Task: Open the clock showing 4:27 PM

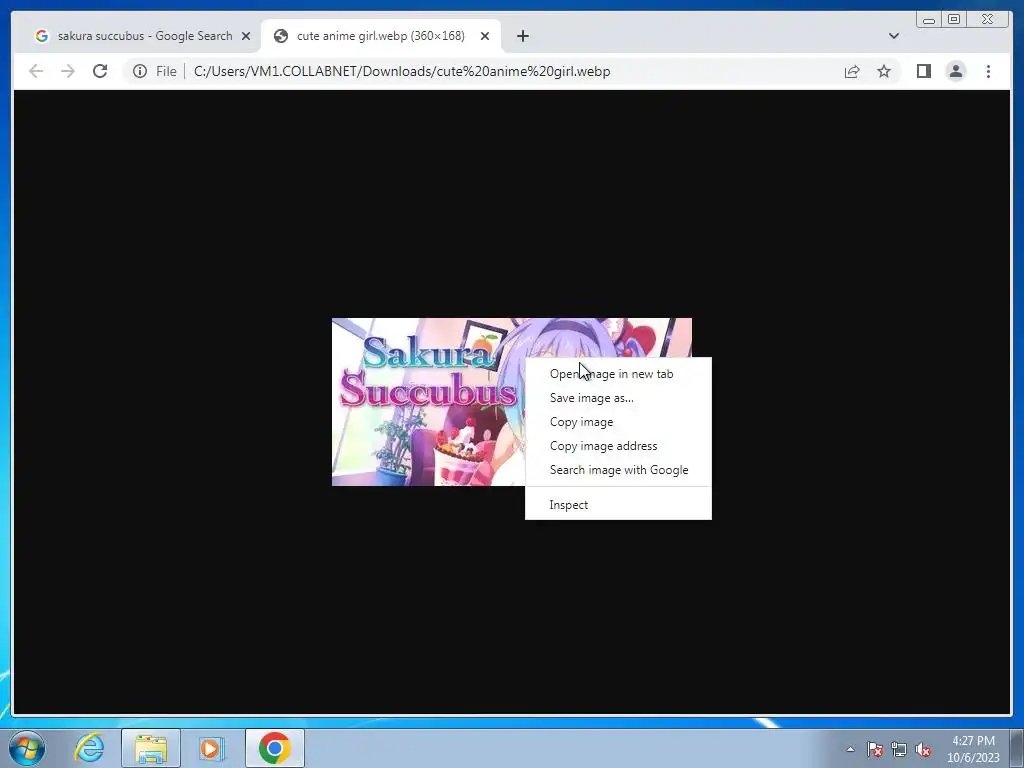Action: (x=973, y=749)
